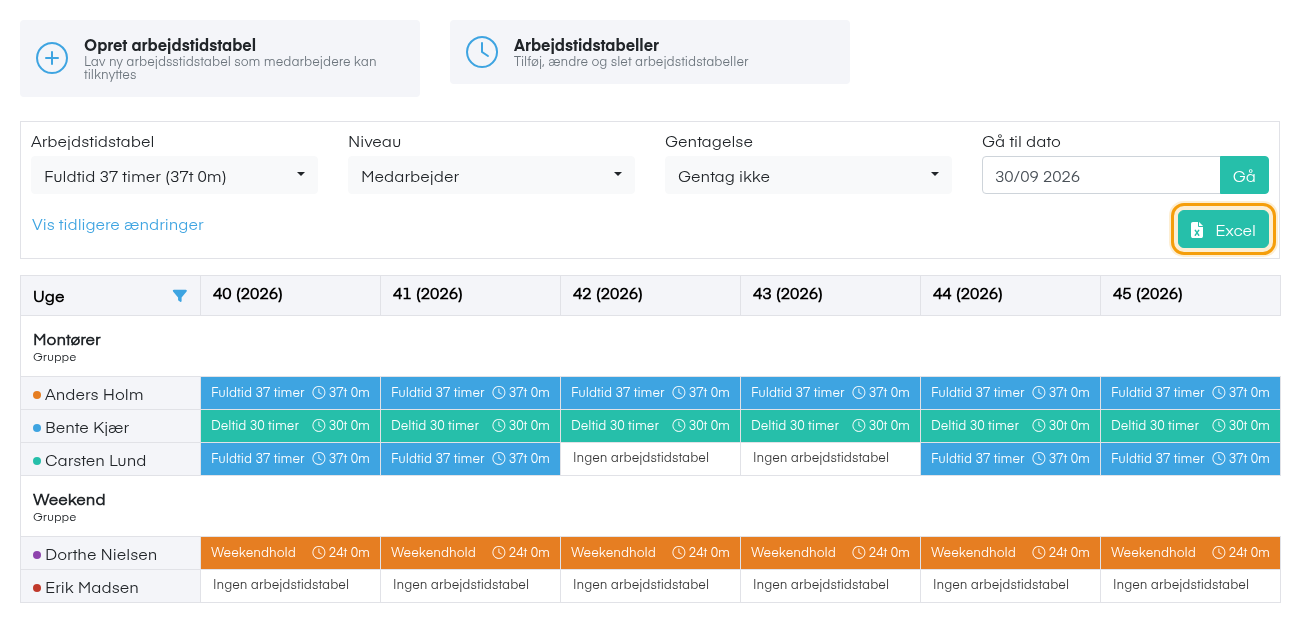
Task: Click the blue dot beside Bente Kjær
Action: coord(37,427)
